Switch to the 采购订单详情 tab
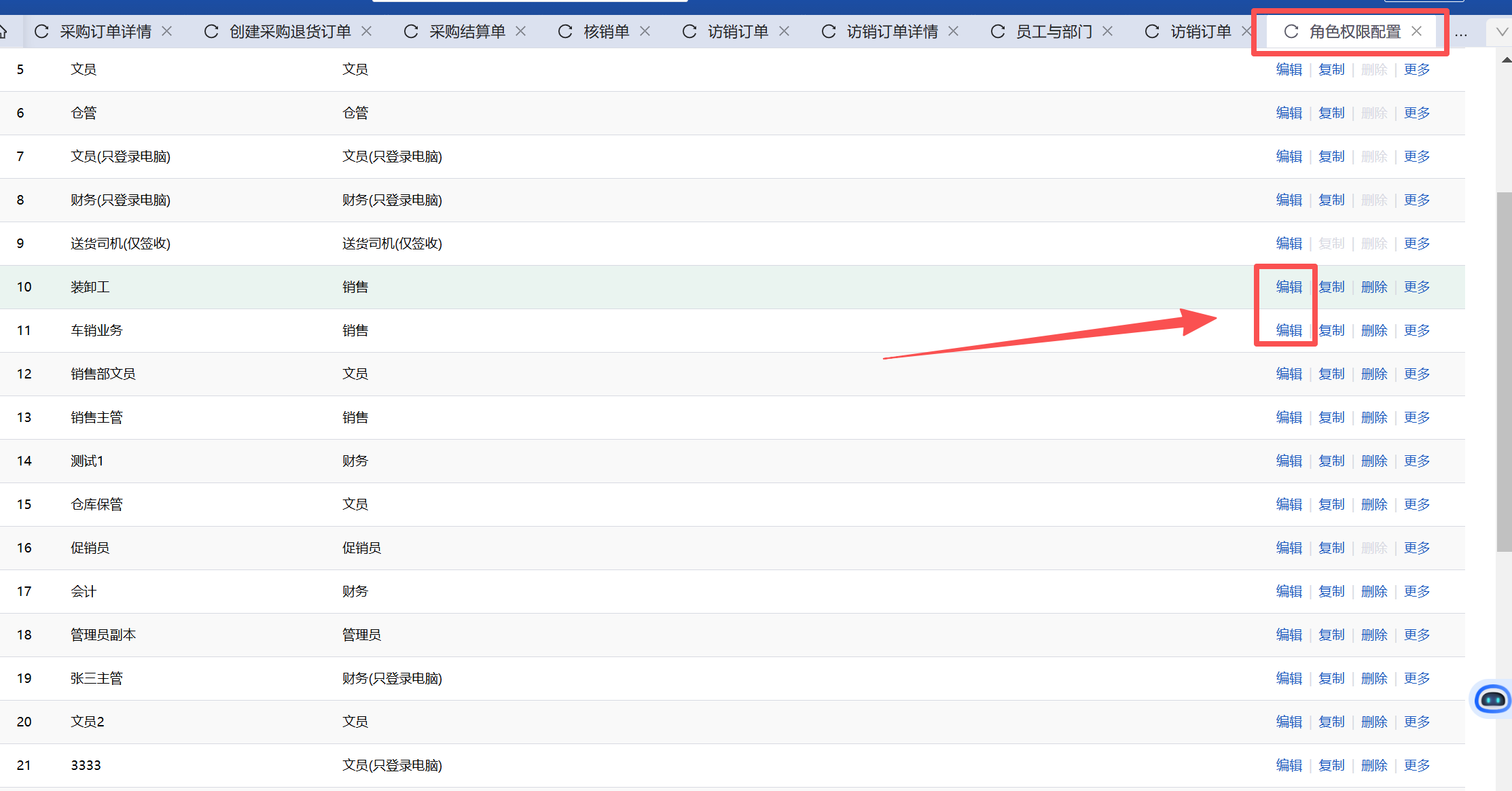The image size is (1512, 791). (x=106, y=31)
